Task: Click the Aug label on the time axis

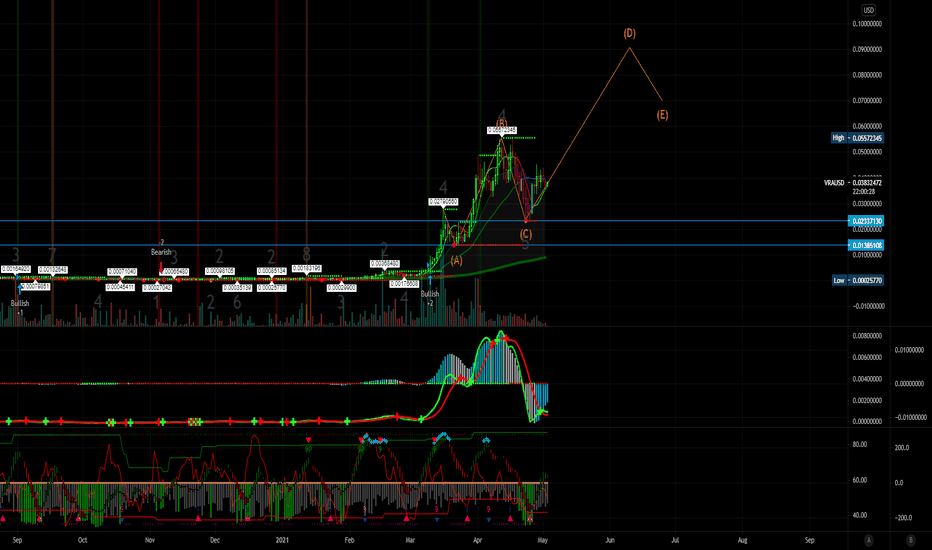Action: click(x=742, y=540)
